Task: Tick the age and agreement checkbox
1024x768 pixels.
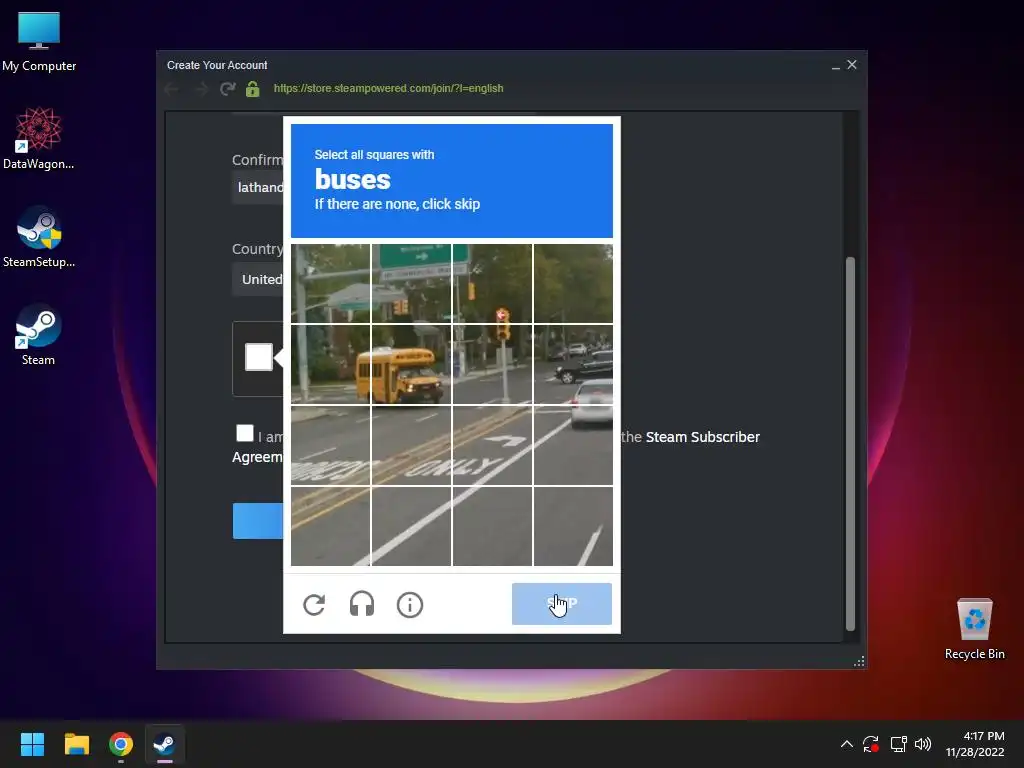Action: pyautogui.click(x=245, y=433)
